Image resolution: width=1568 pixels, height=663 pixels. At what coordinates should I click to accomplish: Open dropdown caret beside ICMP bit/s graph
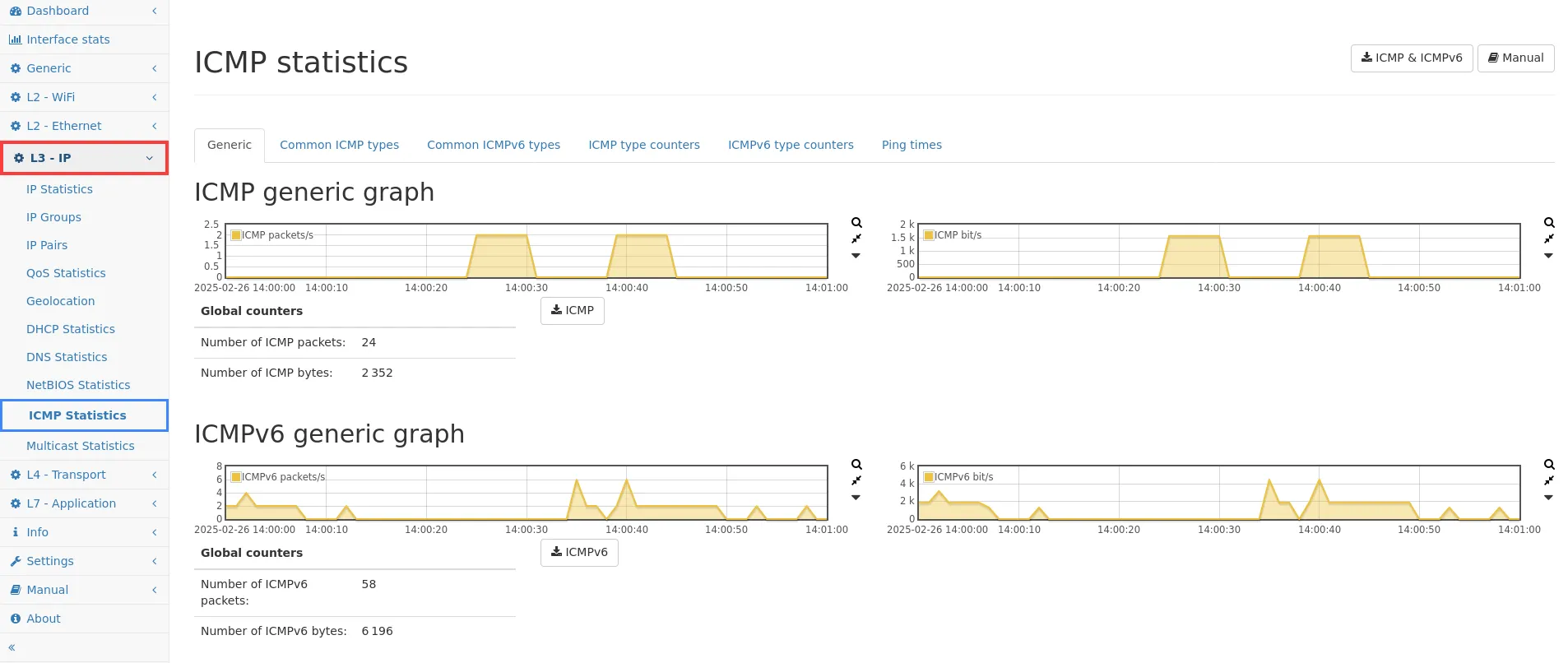pos(1549,256)
